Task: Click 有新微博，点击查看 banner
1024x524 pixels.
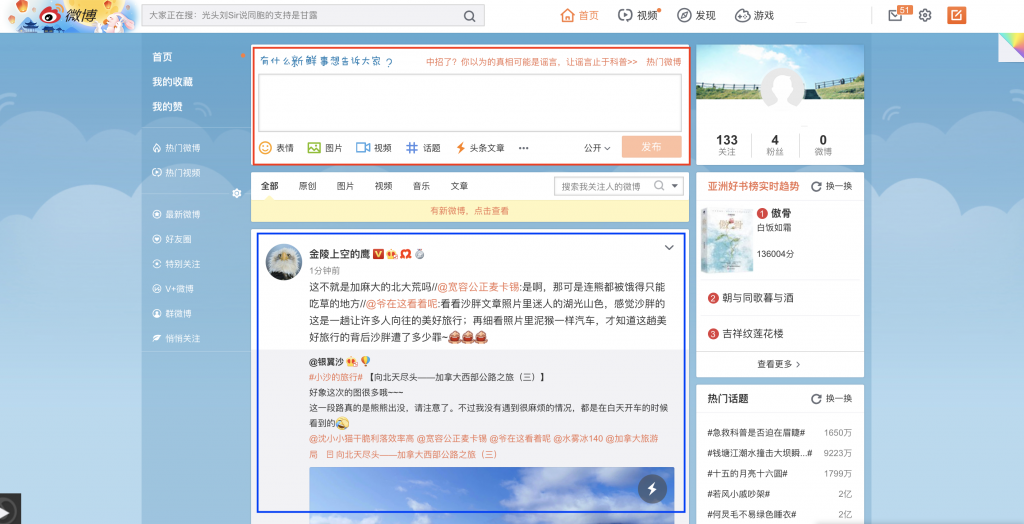Action: 470,211
